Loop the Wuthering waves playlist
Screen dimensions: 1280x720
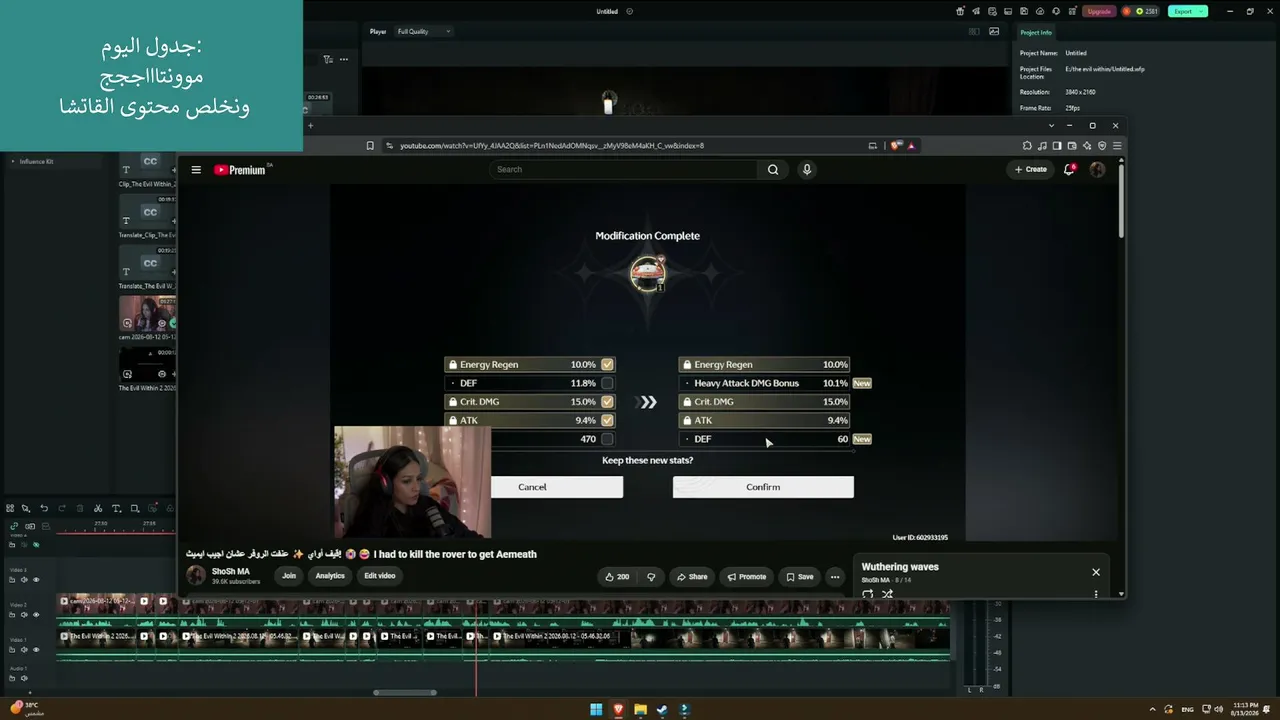coord(867,594)
